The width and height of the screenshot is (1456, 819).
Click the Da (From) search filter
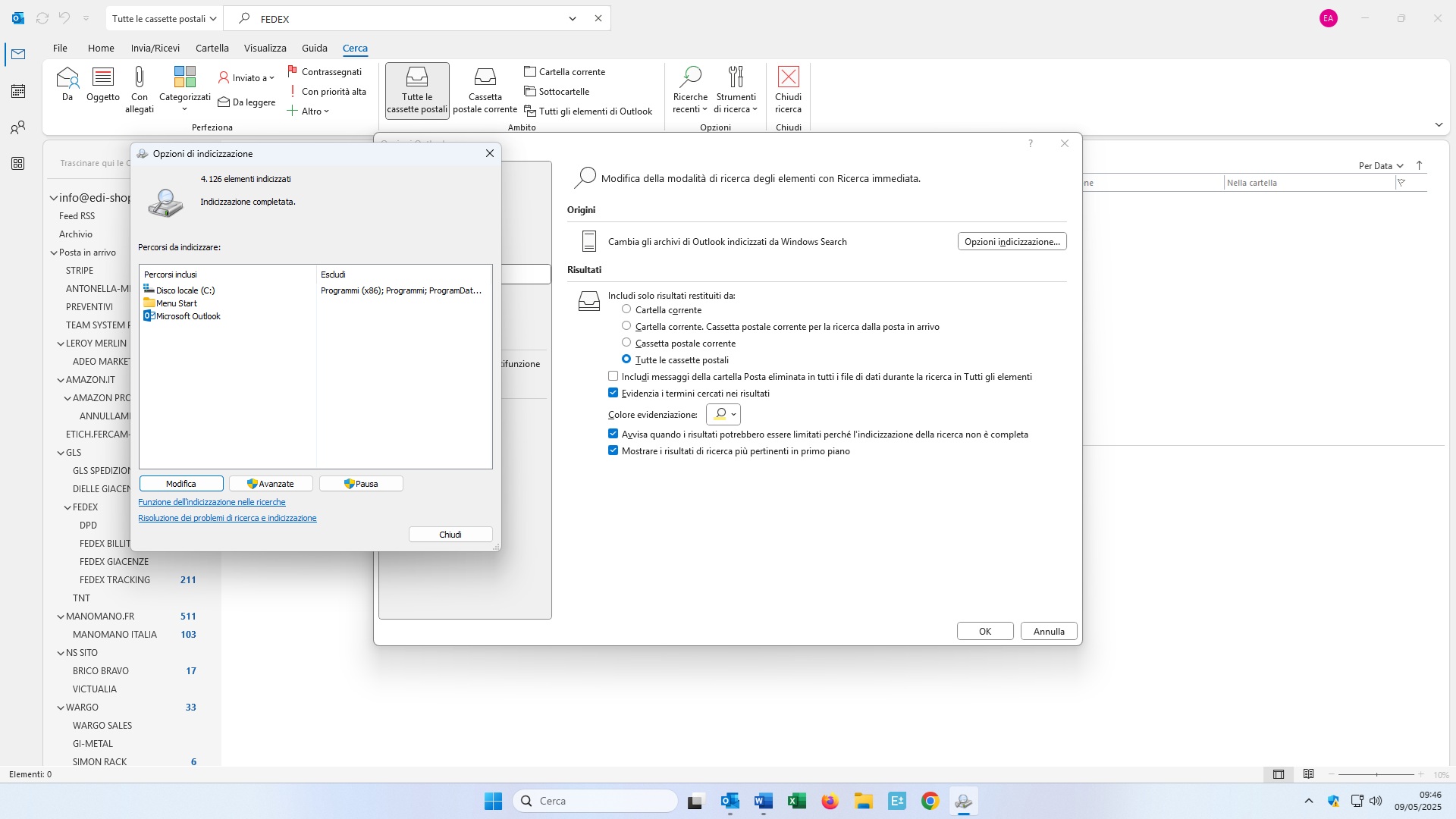click(67, 84)
